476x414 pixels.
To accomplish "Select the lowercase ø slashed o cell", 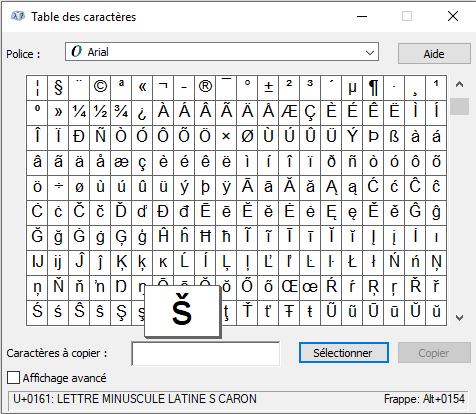I will 79,188.
